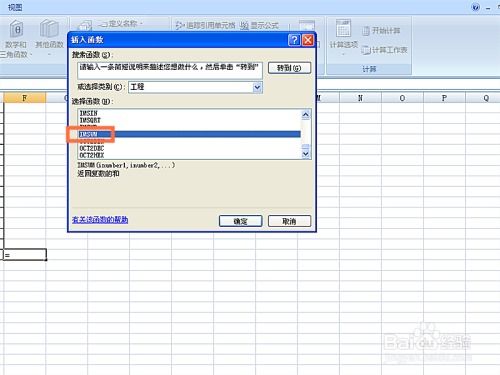The image size is (500, 375).
Task: Select column F header
Action: click(x=24, y=98)
